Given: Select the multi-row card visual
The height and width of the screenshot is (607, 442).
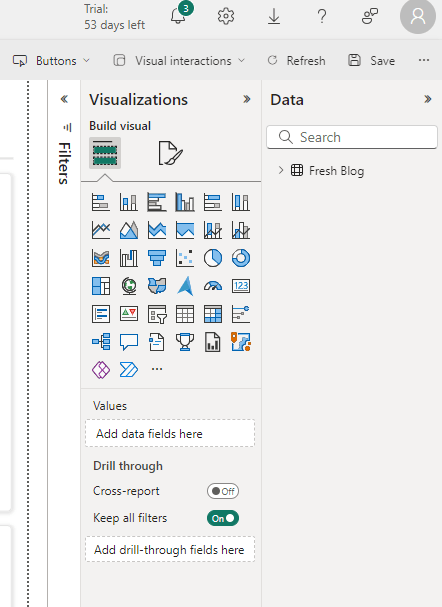Looking at the screenshot, I should pyautogui.click(x=101, y=314).
